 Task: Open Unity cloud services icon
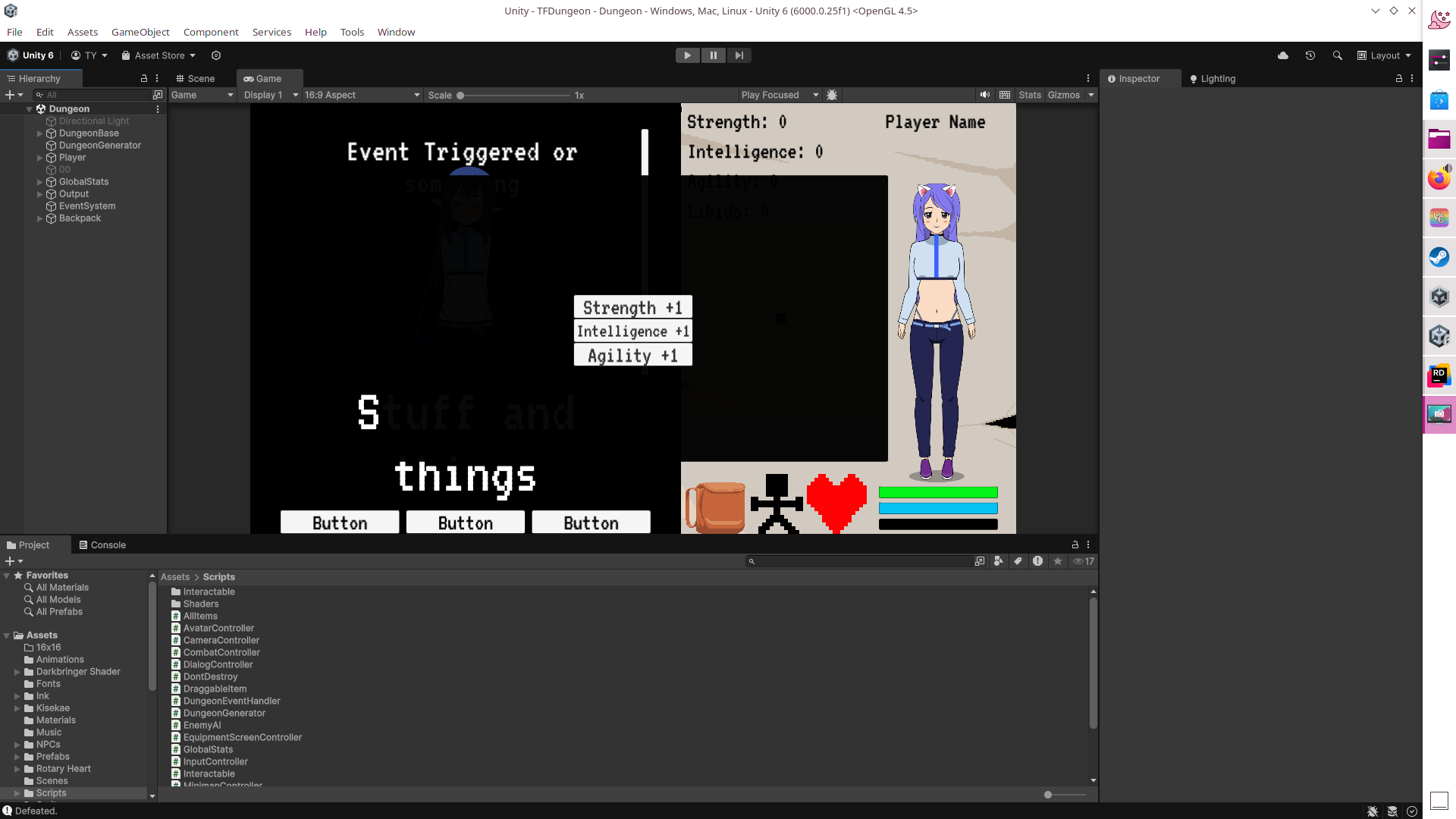1283,55
